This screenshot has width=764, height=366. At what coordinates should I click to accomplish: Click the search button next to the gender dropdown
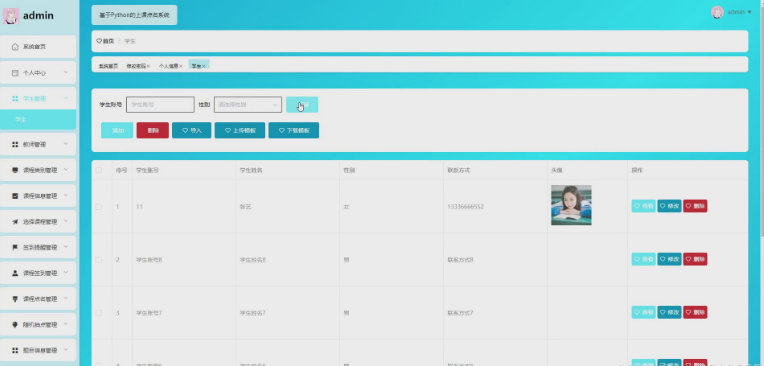pyautogui.click(x=302, y=105)
